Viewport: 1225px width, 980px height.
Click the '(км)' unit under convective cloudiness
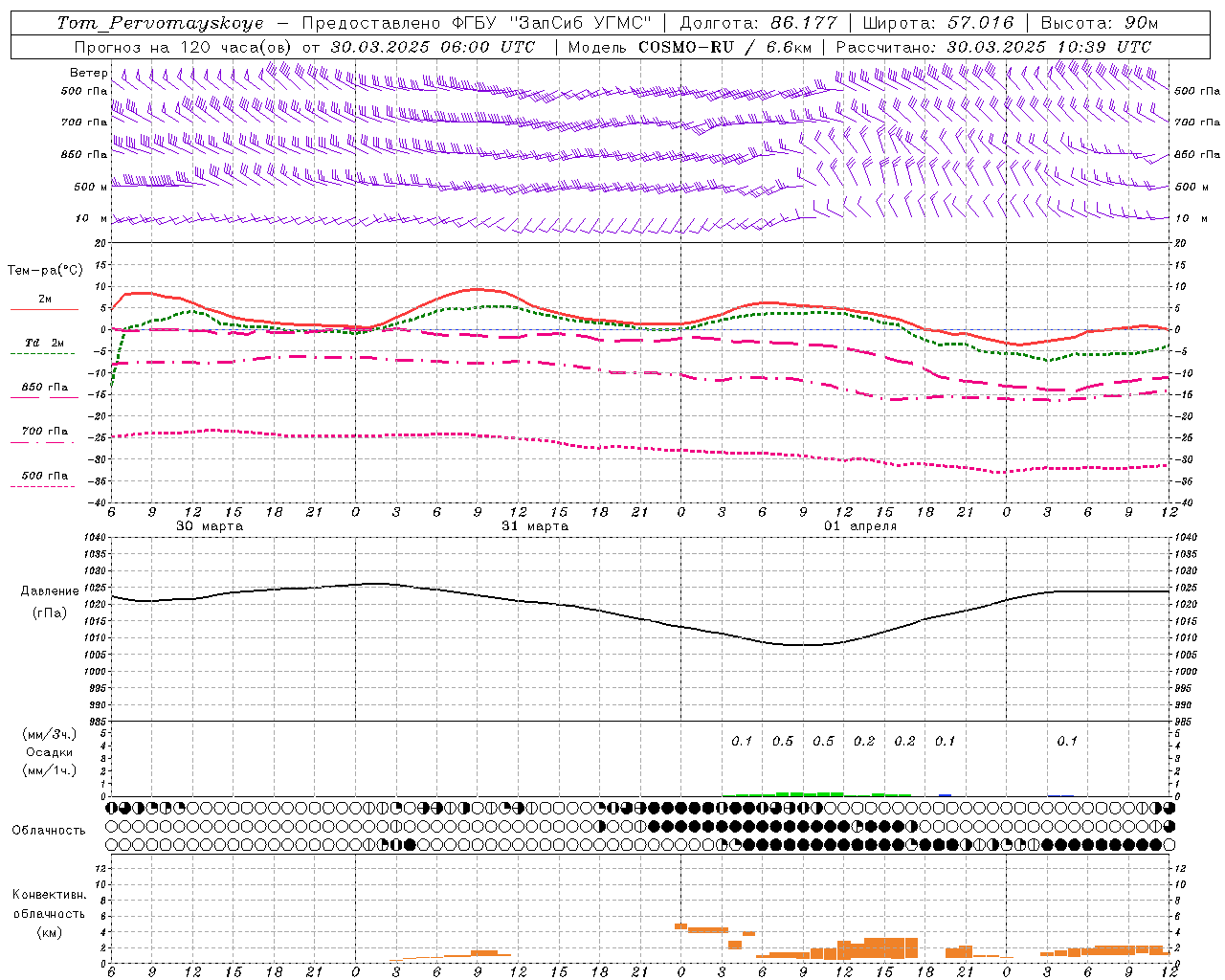coord(49,932)
